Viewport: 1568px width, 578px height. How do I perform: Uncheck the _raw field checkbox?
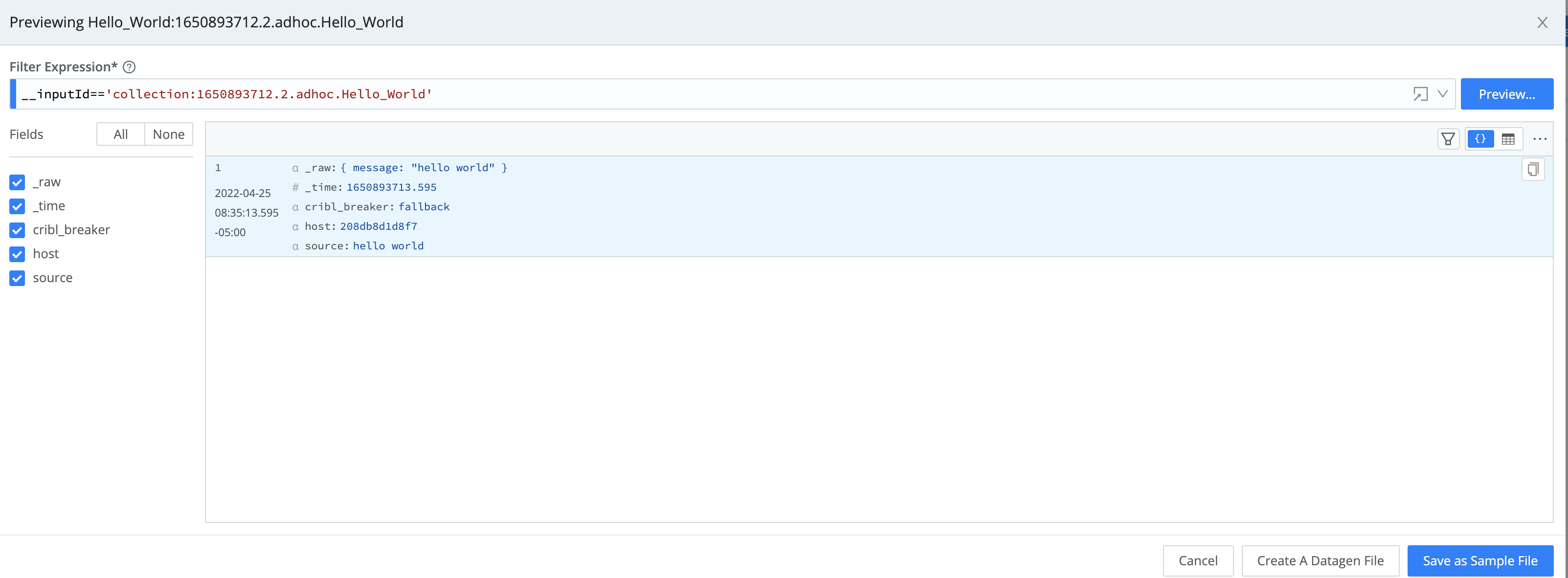[17, 182]
